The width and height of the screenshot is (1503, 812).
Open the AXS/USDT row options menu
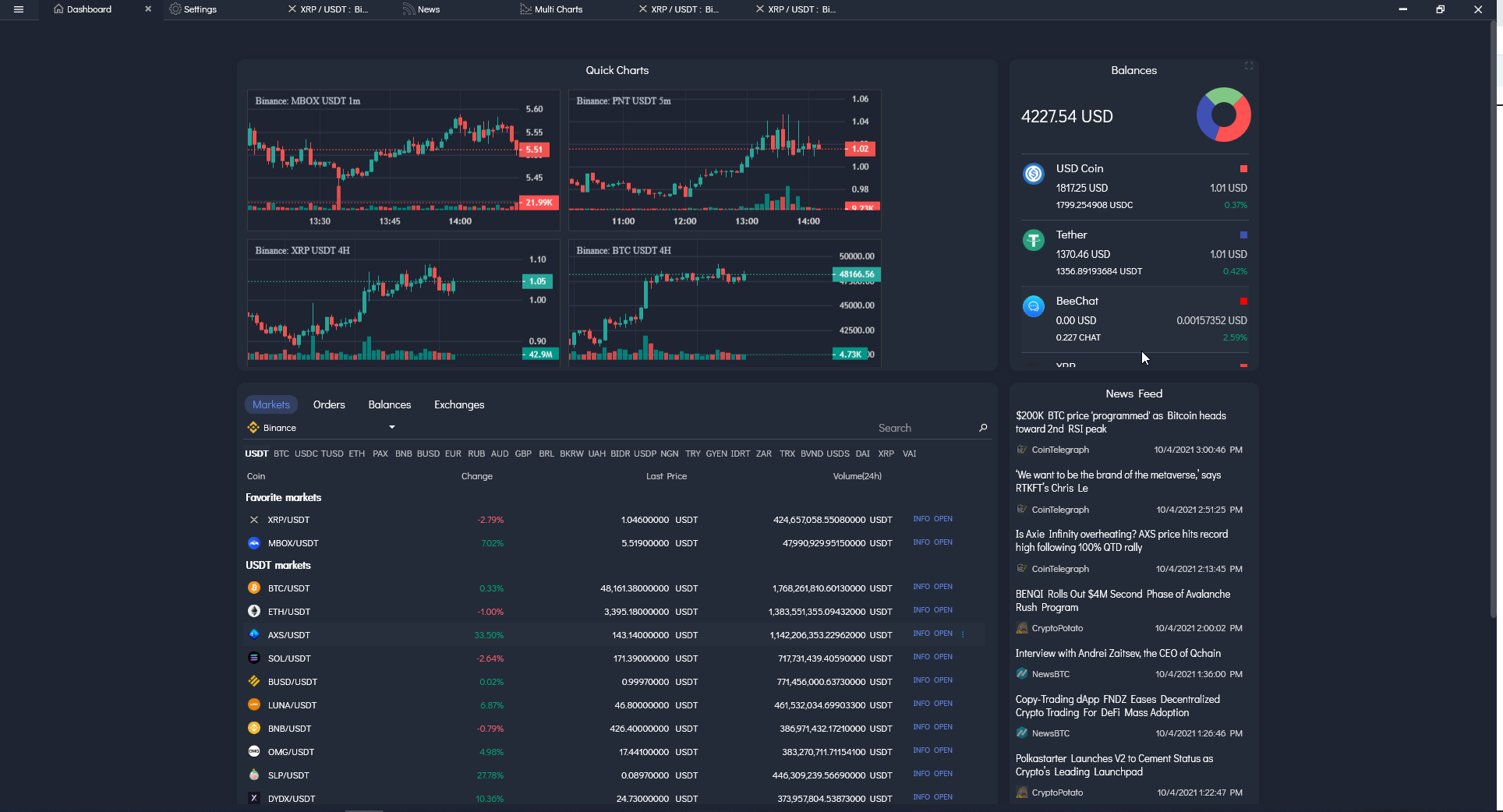(x=963, y=634)
